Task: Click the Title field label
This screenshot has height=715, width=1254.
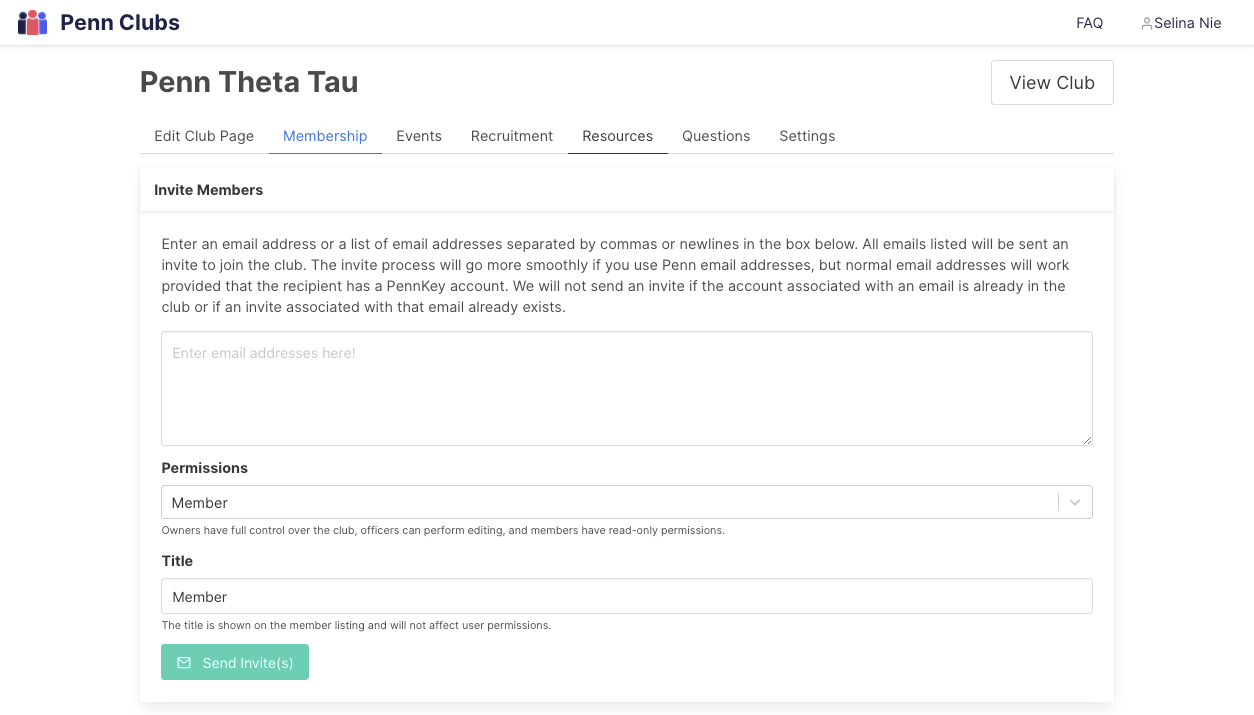Action: 177,561
